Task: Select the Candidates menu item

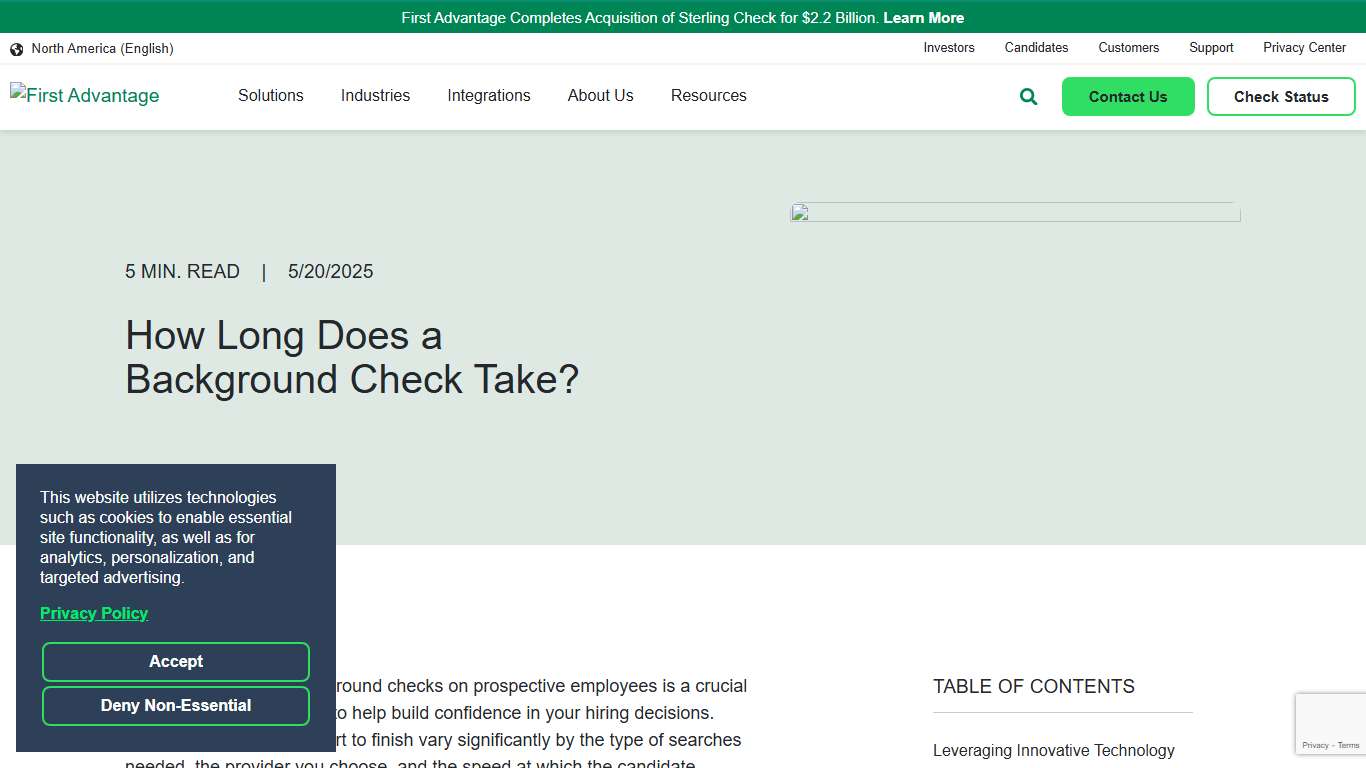Action: pos(1036,48)
